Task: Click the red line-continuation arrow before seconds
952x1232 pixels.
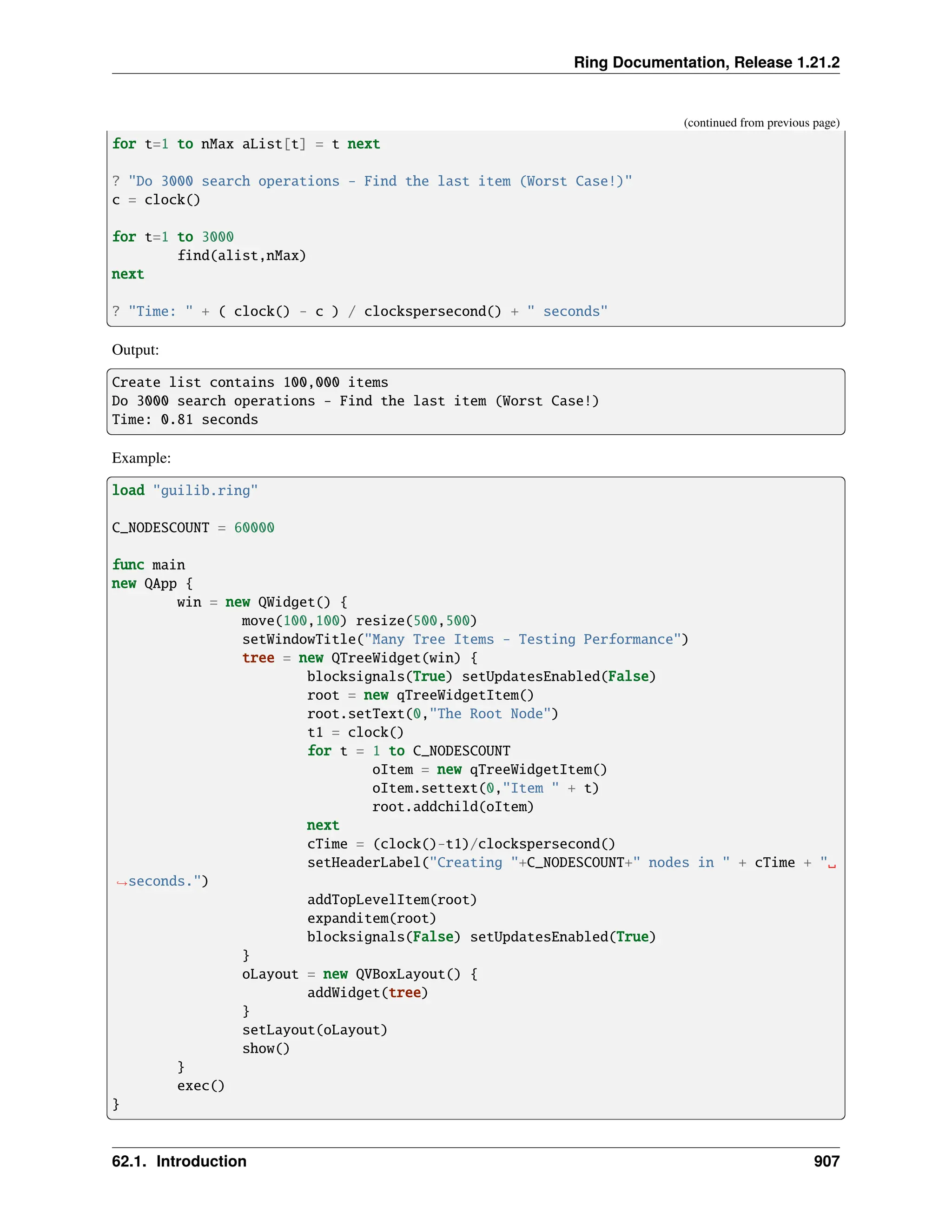Action: [x=121, y=882]
